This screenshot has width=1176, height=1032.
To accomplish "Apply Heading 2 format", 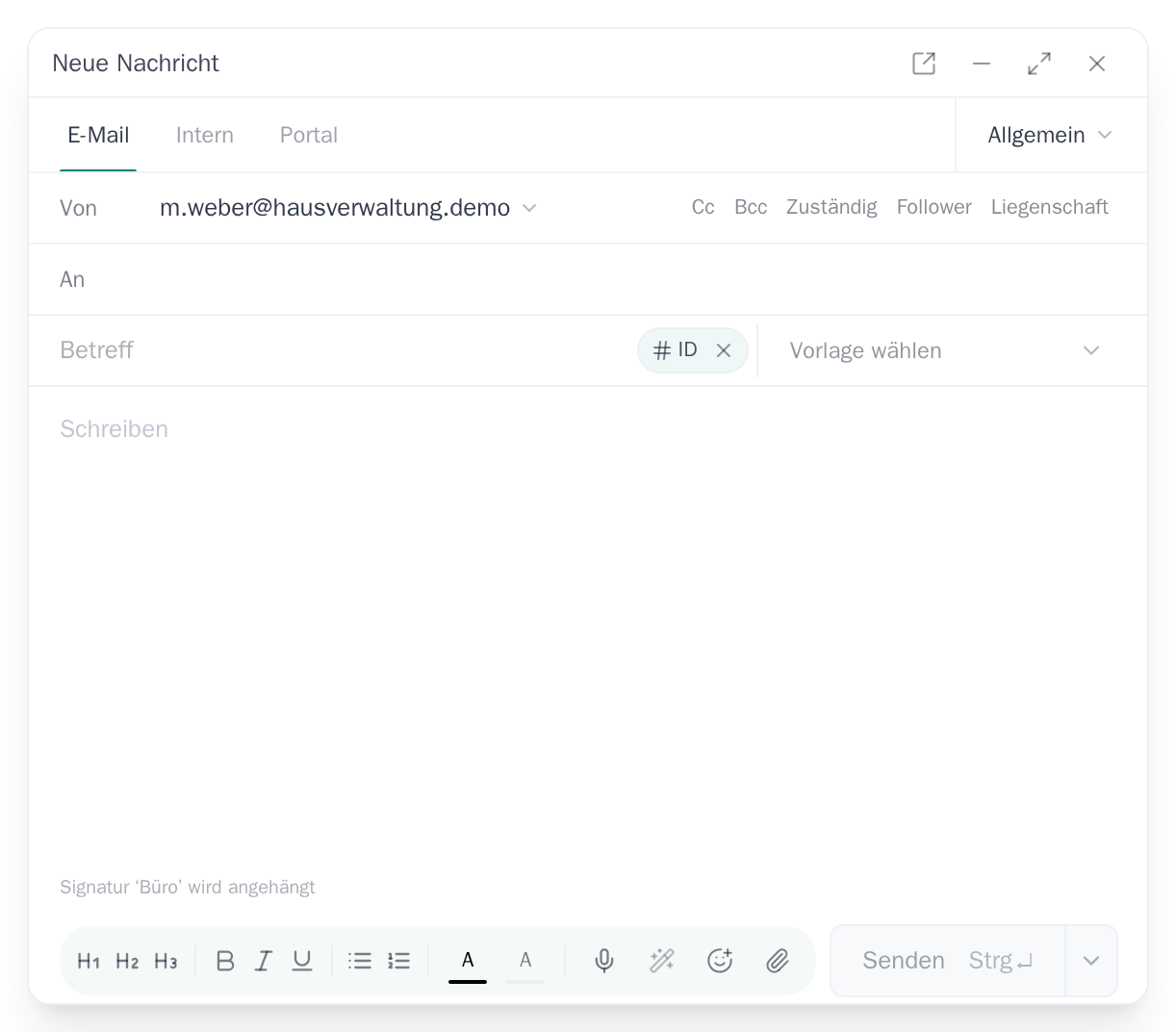I will [127, 961].
